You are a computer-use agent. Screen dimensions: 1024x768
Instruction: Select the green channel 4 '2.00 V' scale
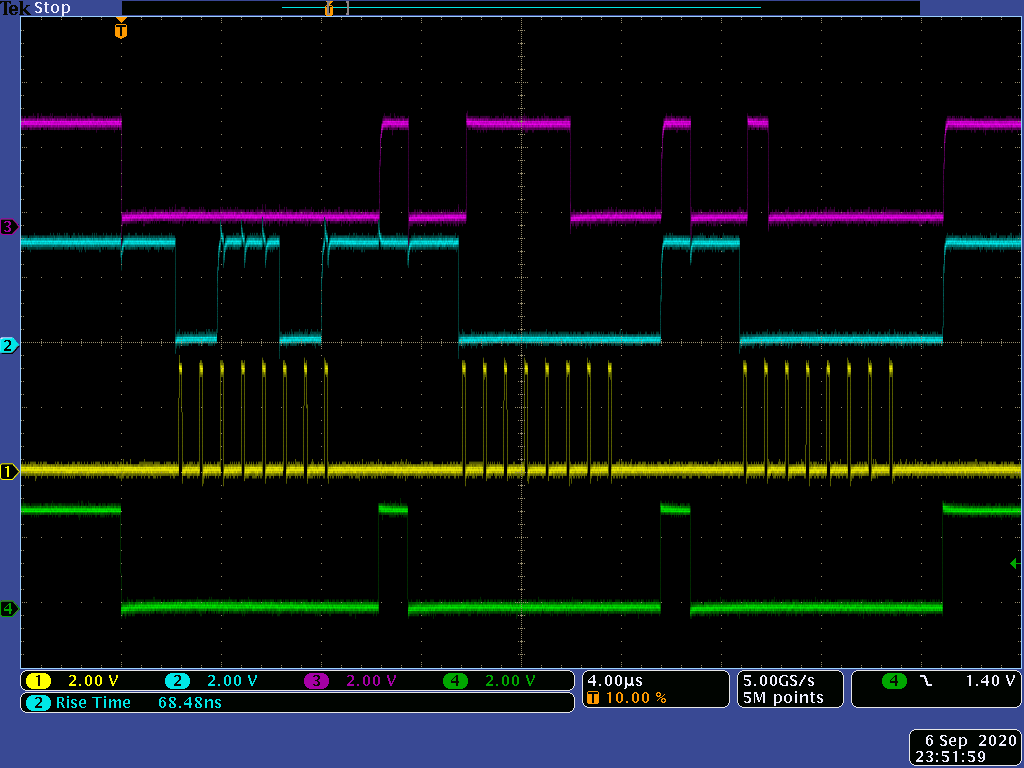pos(511,681)
